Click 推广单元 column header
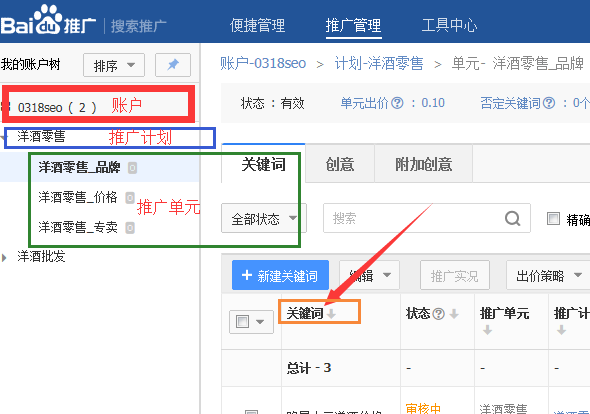The image size is (590, 414). click(x=504, y=313)
